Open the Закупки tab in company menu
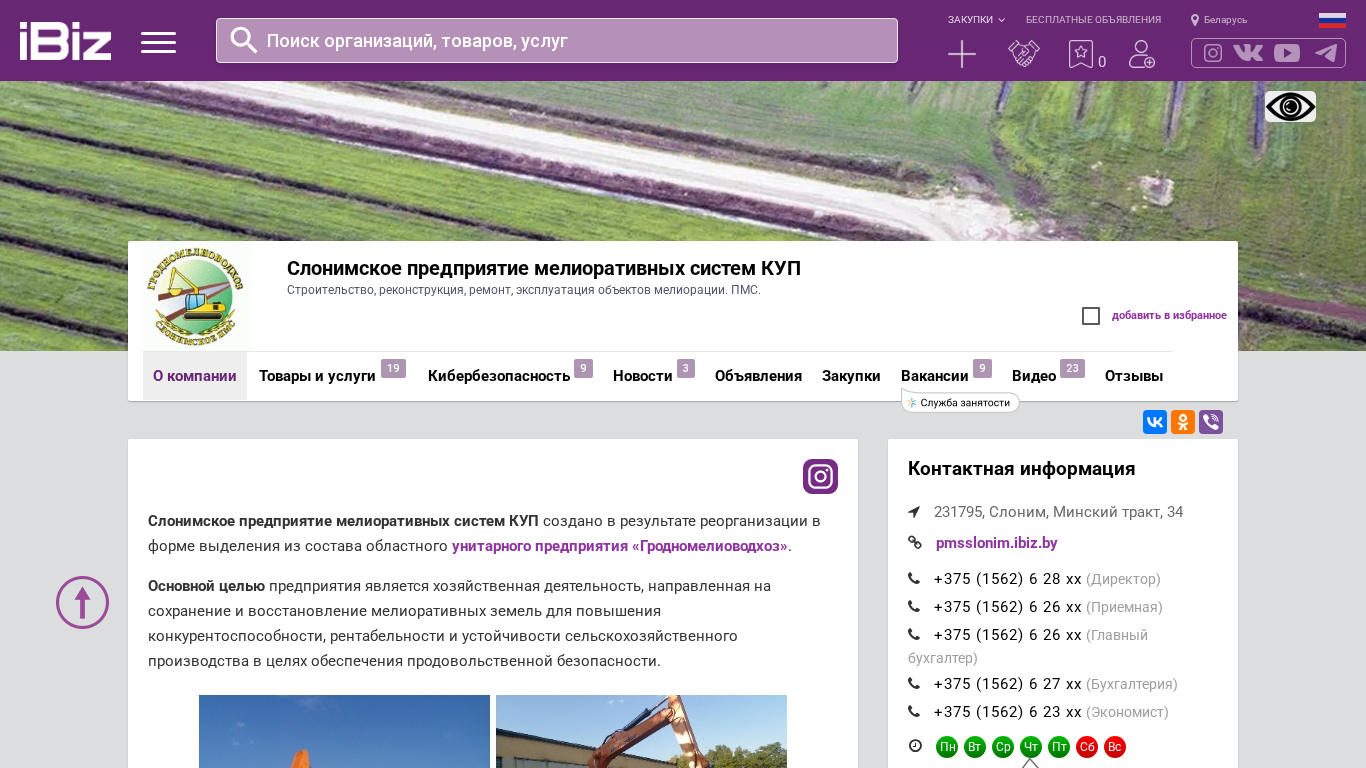The image size is (1366, 768). coord(851,376)
